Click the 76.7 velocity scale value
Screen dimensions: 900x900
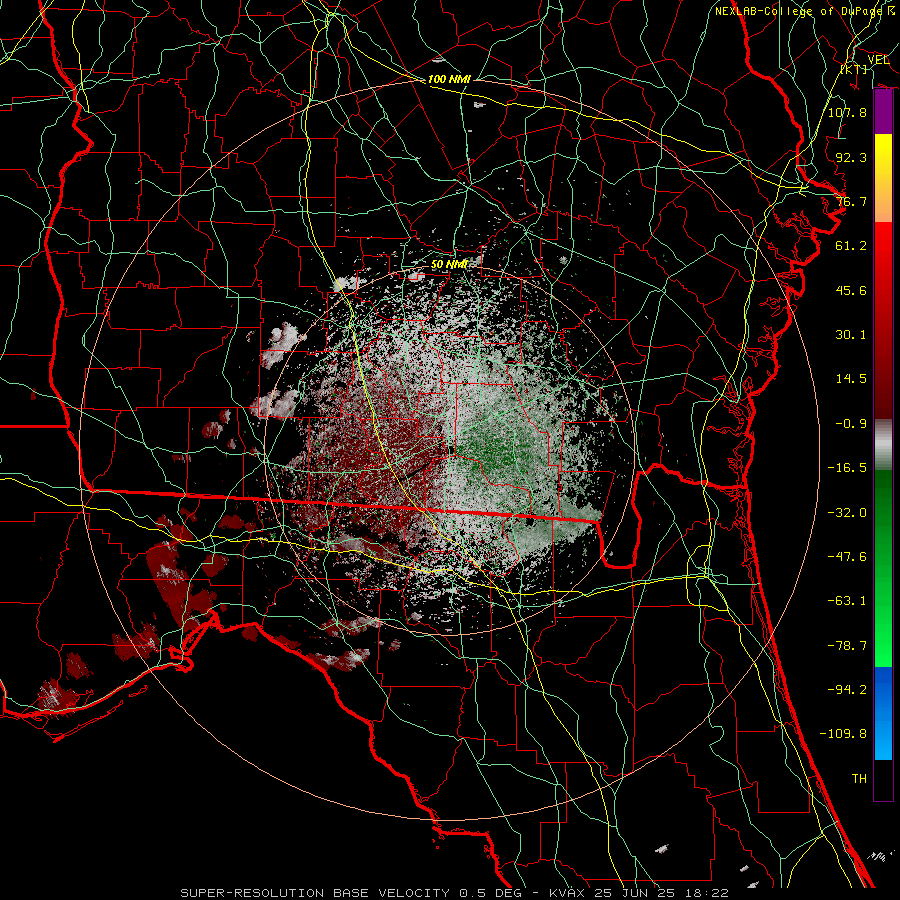pos(851,201)
